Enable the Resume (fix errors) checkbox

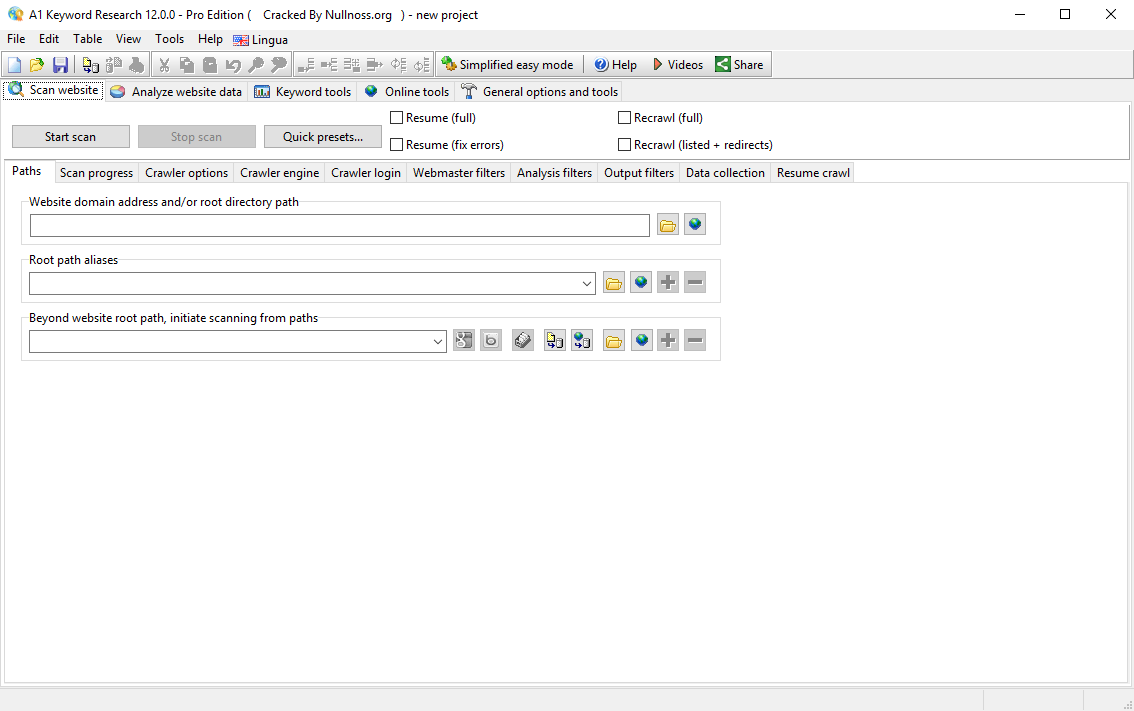point(396,145)
